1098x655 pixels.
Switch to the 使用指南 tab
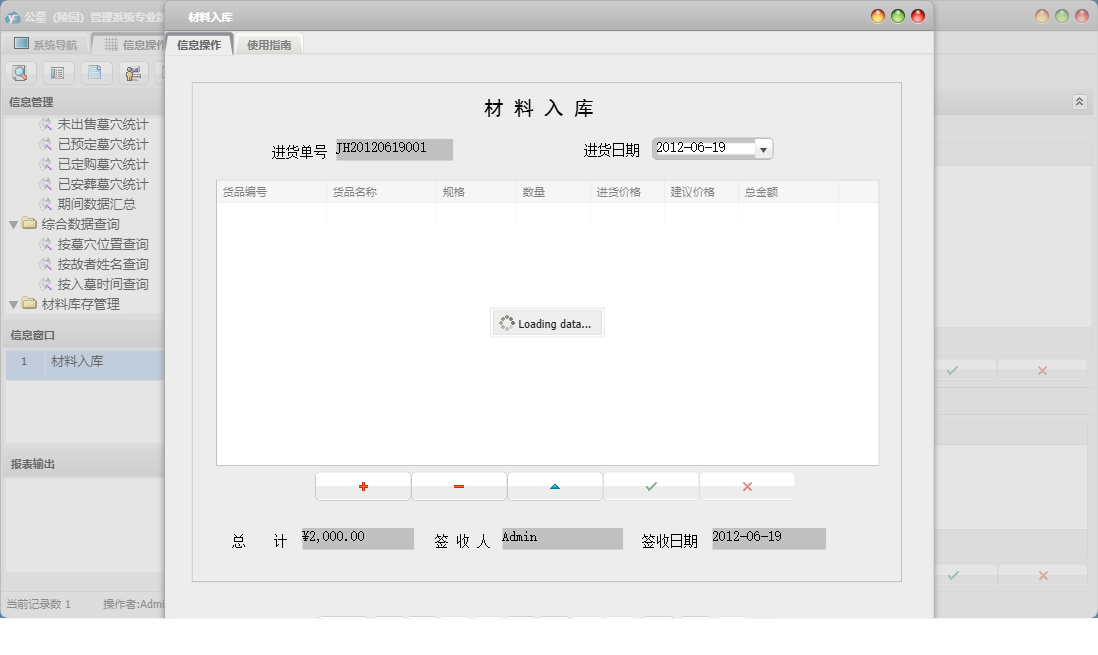(268, 44)
